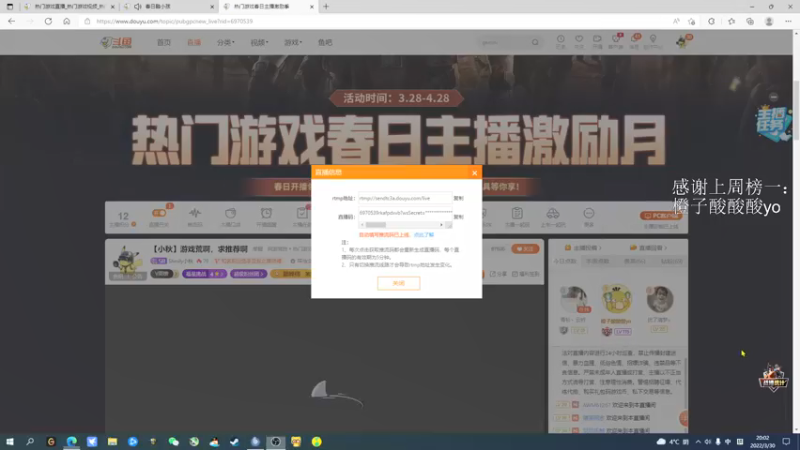Select the first tab in ranking panel
This screenshot has width=800, height=450.
pyautogui.click(x=565, y=261)
